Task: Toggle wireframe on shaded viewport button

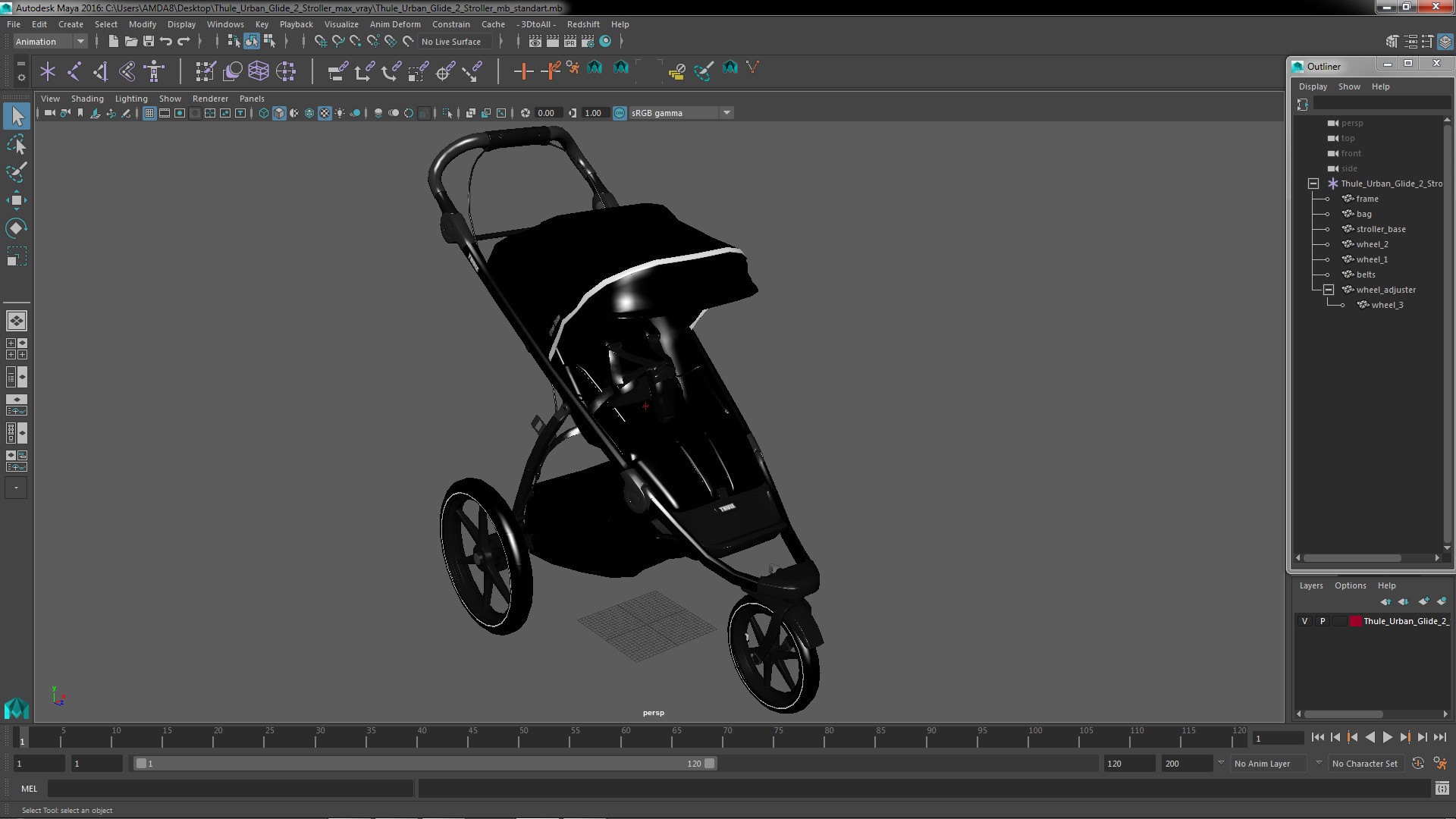Action: [x=309, y=113]
